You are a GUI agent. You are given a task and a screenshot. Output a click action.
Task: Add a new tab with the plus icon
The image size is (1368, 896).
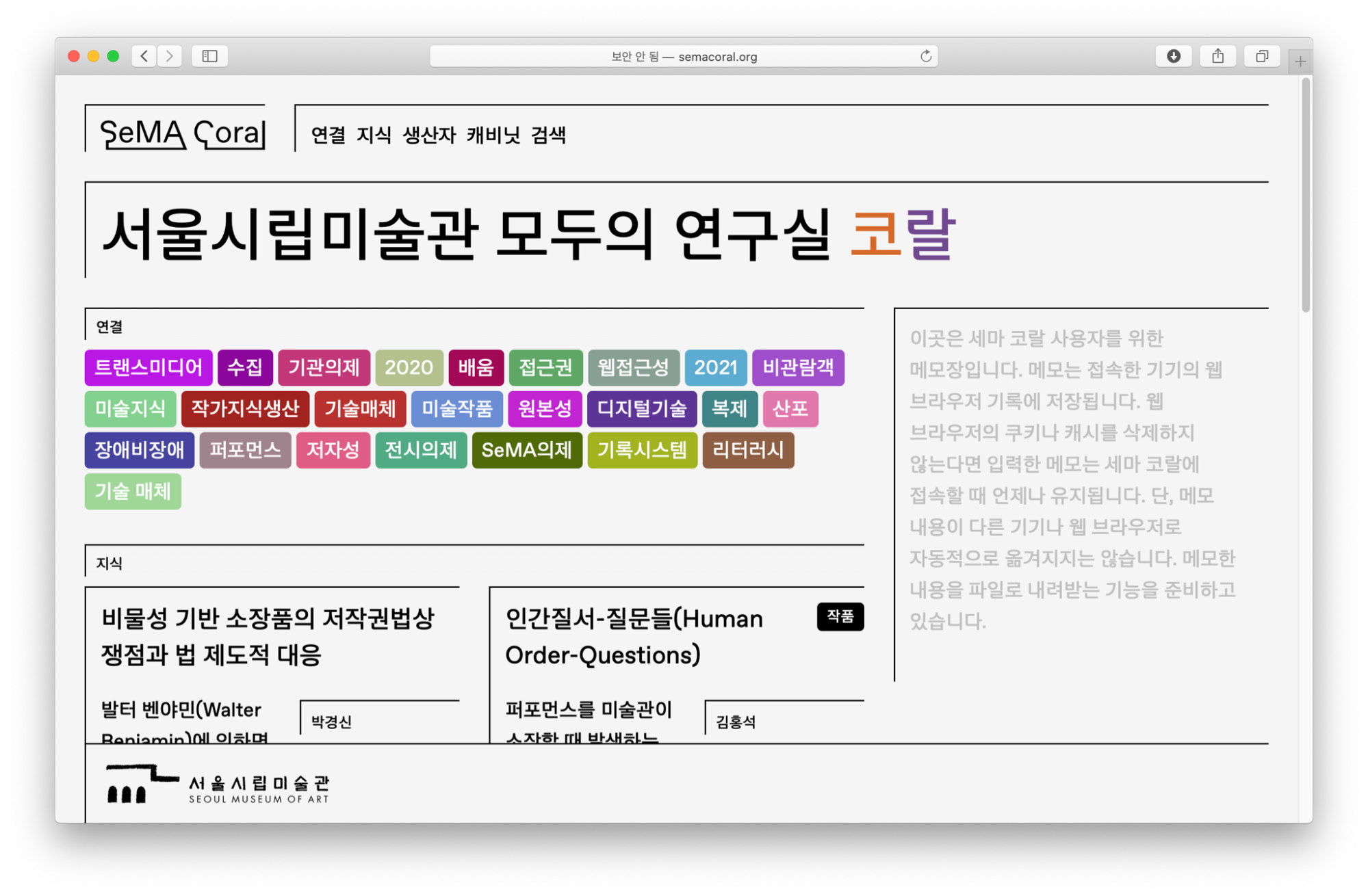tap(1300, 62)
